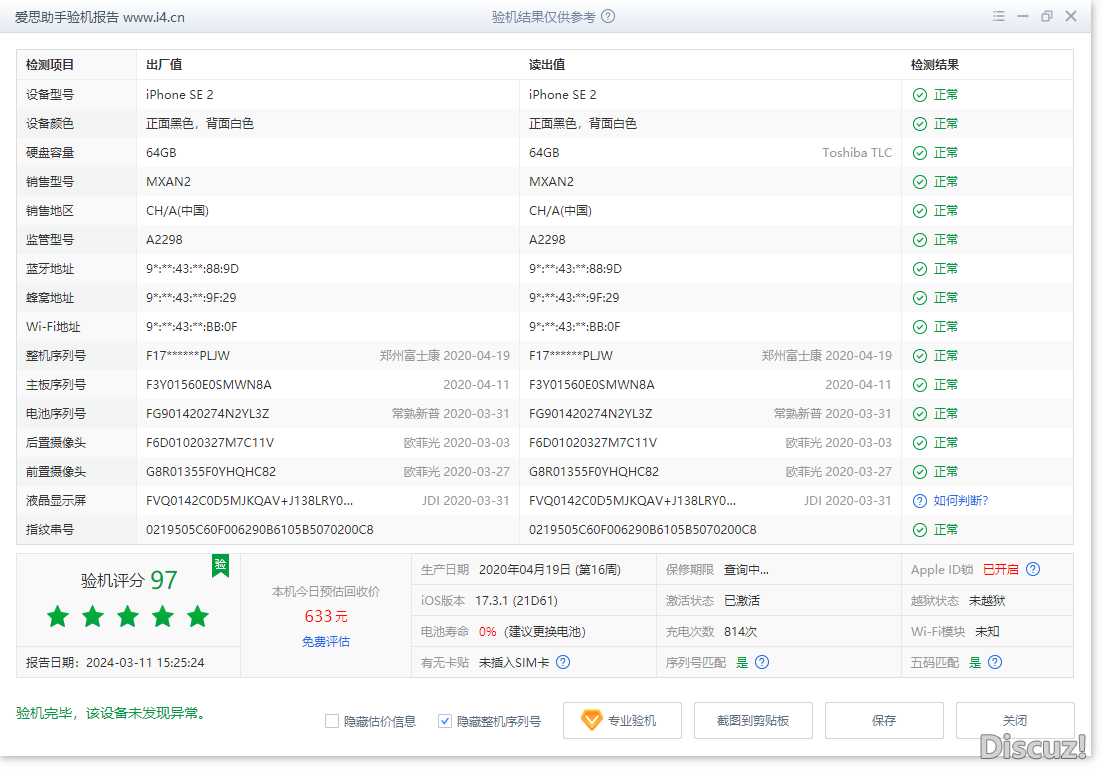Viewport: 1103px width, 771px height.
Task: Click green check icon in 销售型号 row
Action: (x=919, y=182)
